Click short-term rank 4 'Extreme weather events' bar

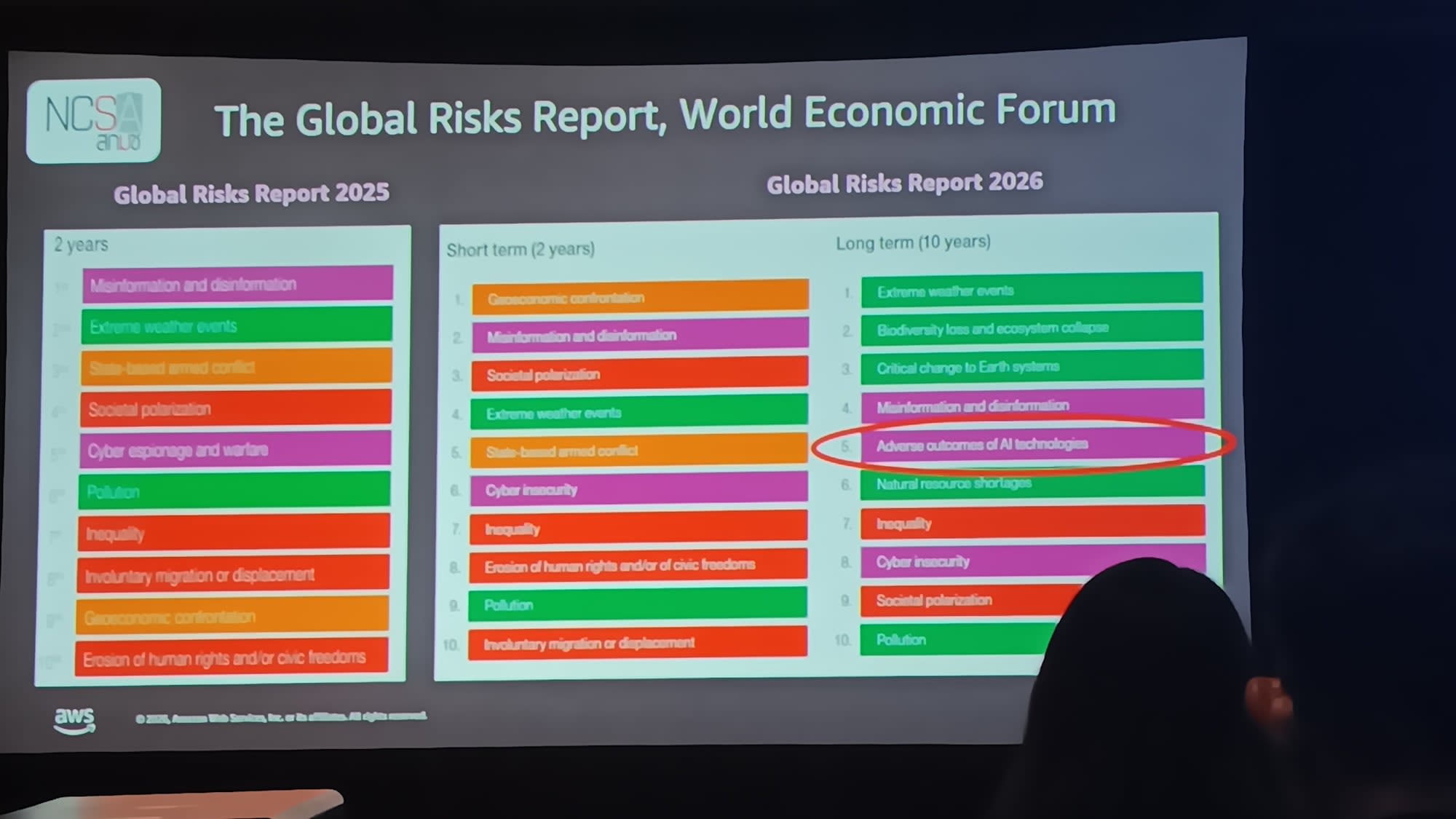pos(639,413)
